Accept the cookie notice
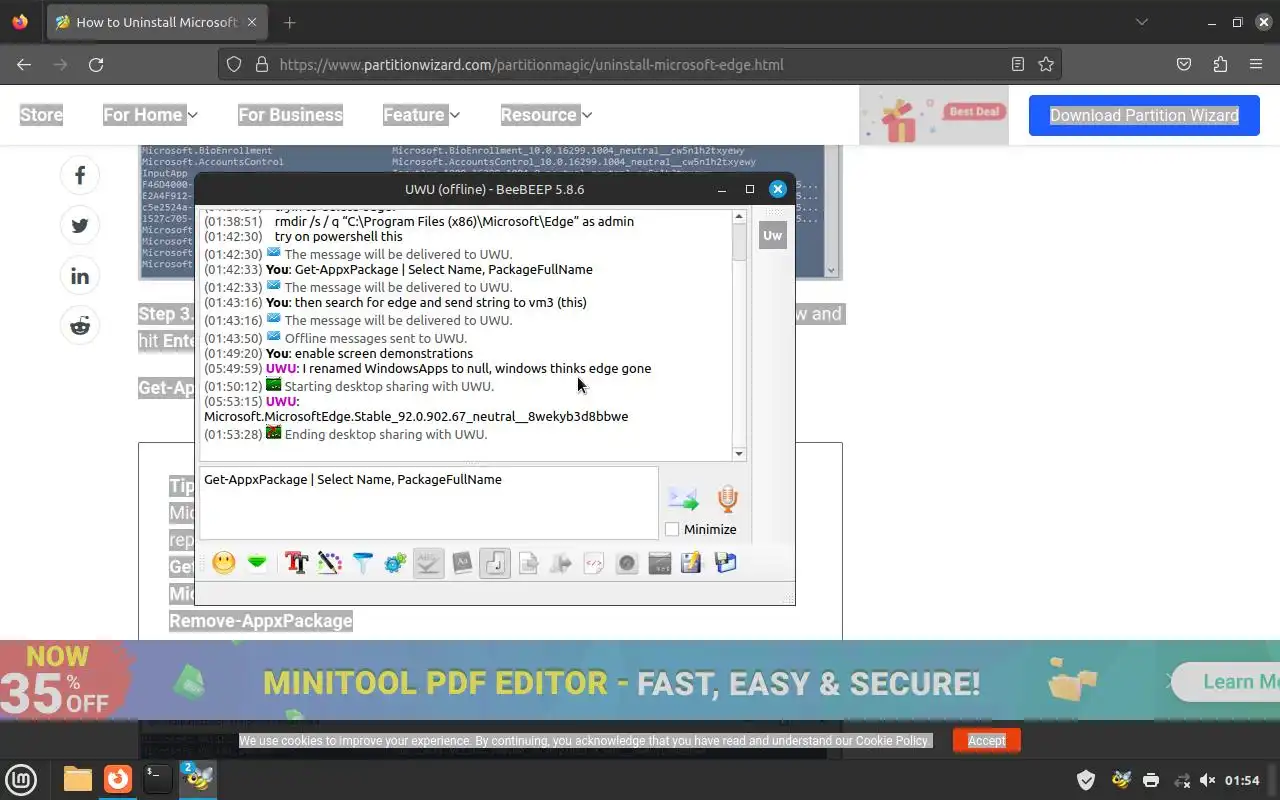This screenshot has width=1280, height=800. coord(986,740)
